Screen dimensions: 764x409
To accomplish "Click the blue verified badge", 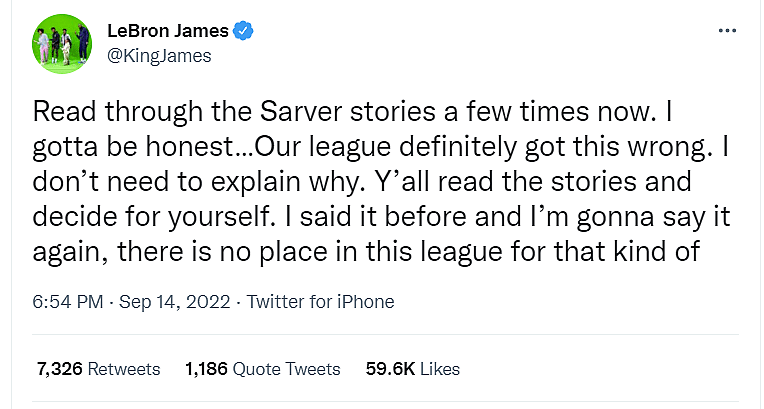I will point(242,31).
